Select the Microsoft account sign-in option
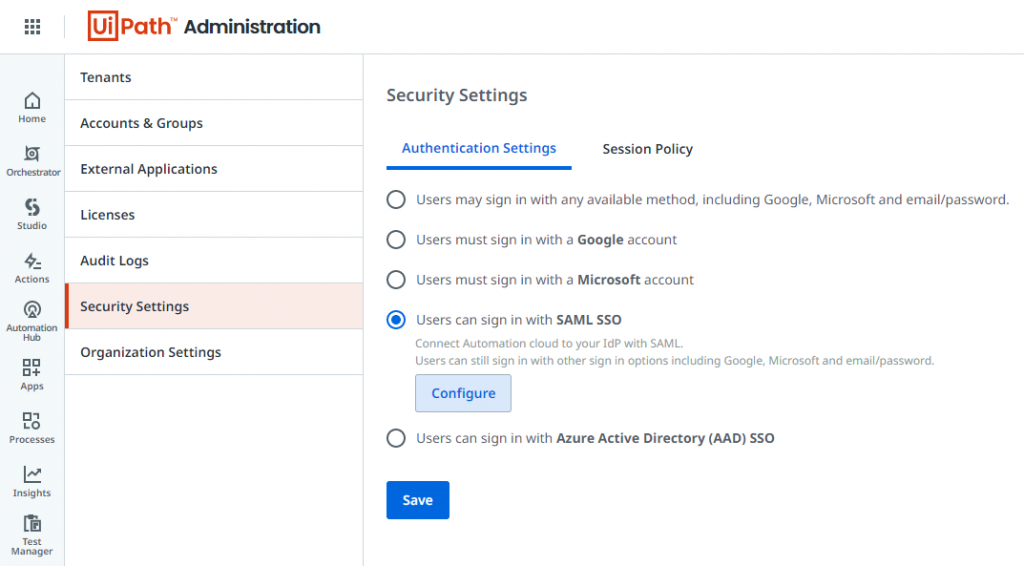 [396, 279]
